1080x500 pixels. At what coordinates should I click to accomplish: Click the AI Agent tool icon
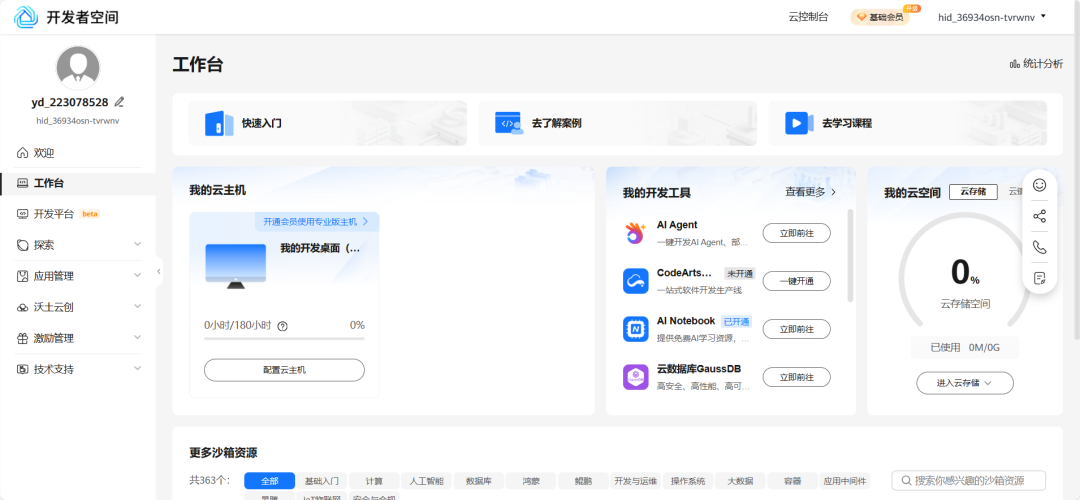click(636, 233)
